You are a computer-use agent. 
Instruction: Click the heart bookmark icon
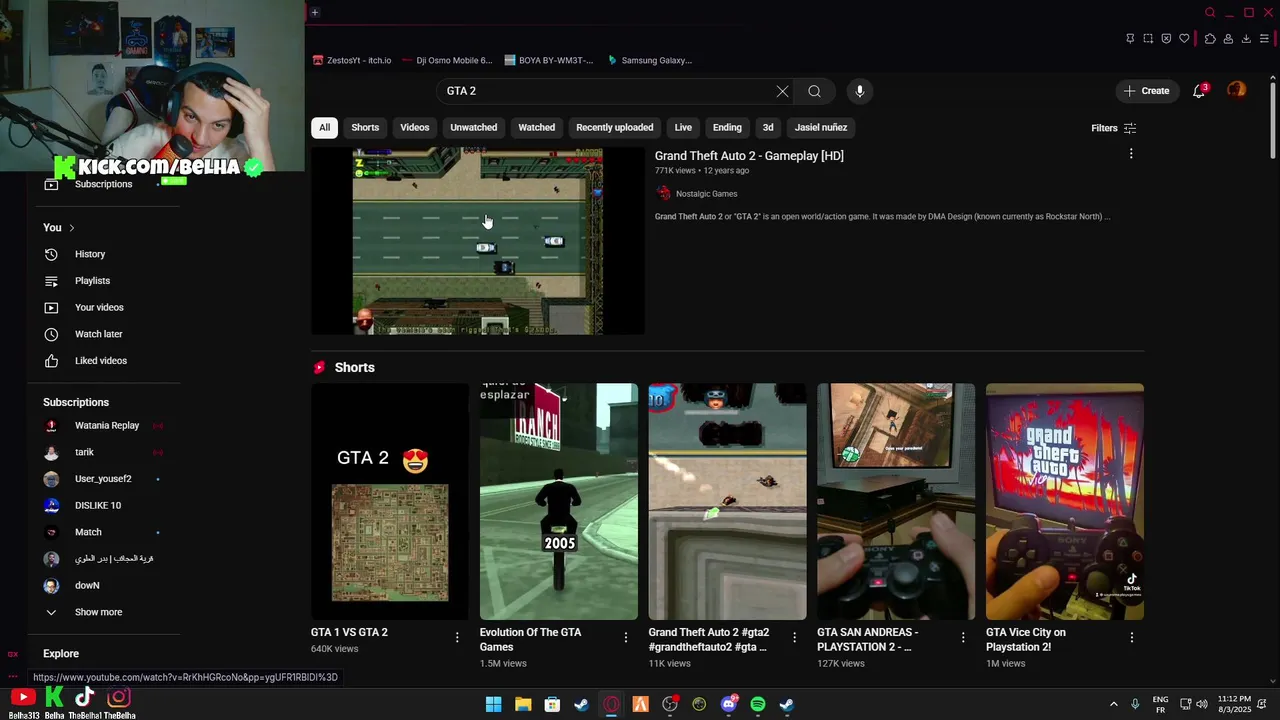click(x=1184, y=39)
